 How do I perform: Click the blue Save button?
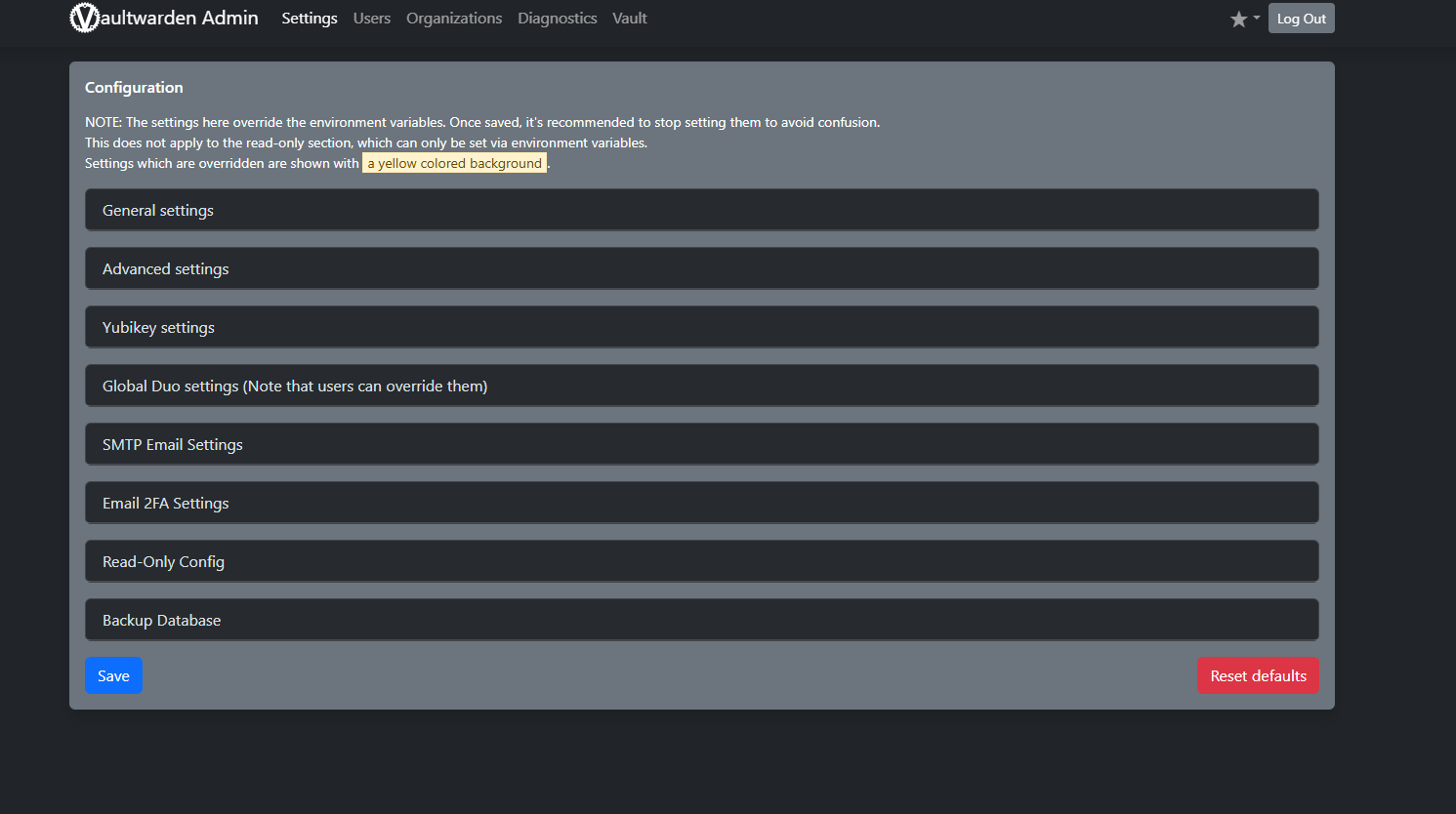point(113,675)
